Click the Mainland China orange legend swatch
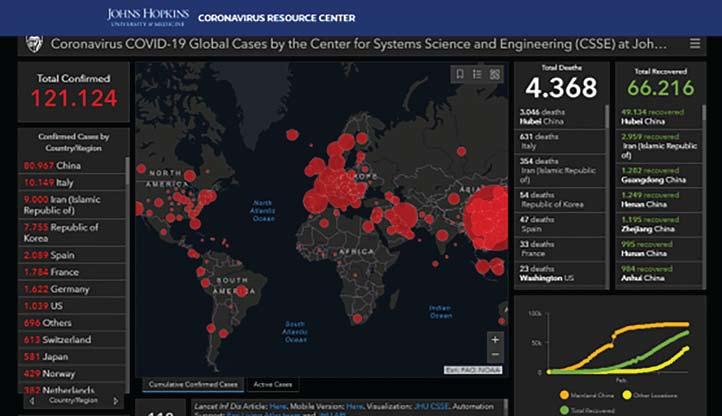This screenshot has width=722, height=416. tap(564, 395)
